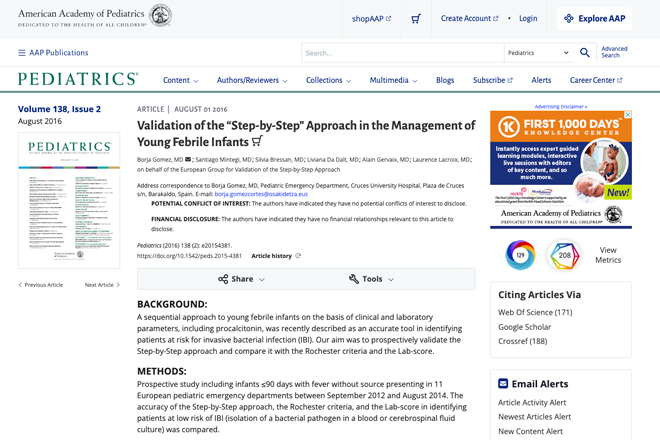660x440 pixels.
Task: Click author name Liviana Da Dalt, MD
Action: pyautogui.click(x=333, y=160)
